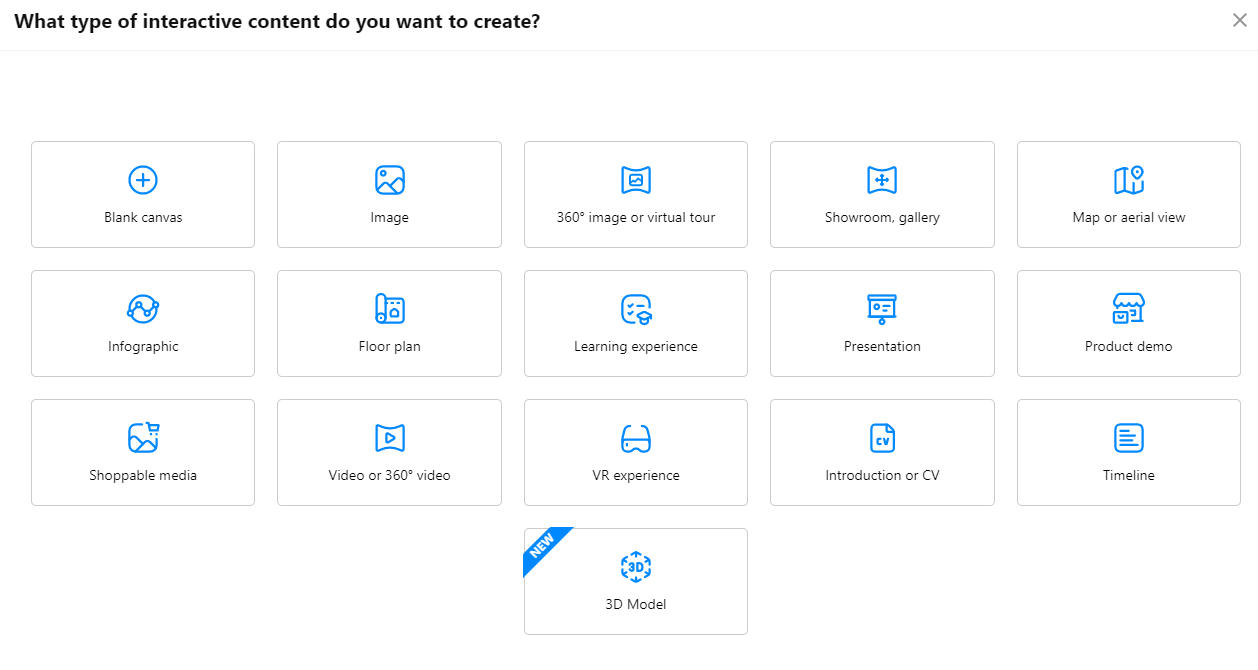Pick the Showroom, gallery icon
1258x670 pixels.
pyautogui.click(x=882, y=180)
